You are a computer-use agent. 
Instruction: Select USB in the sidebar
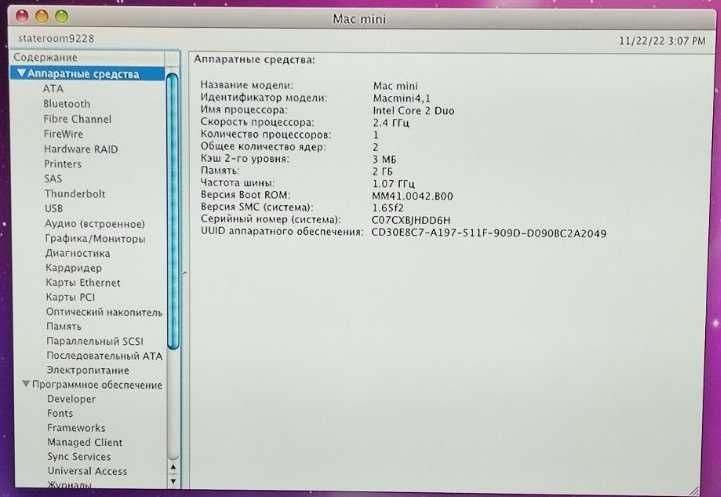(54, 208)
